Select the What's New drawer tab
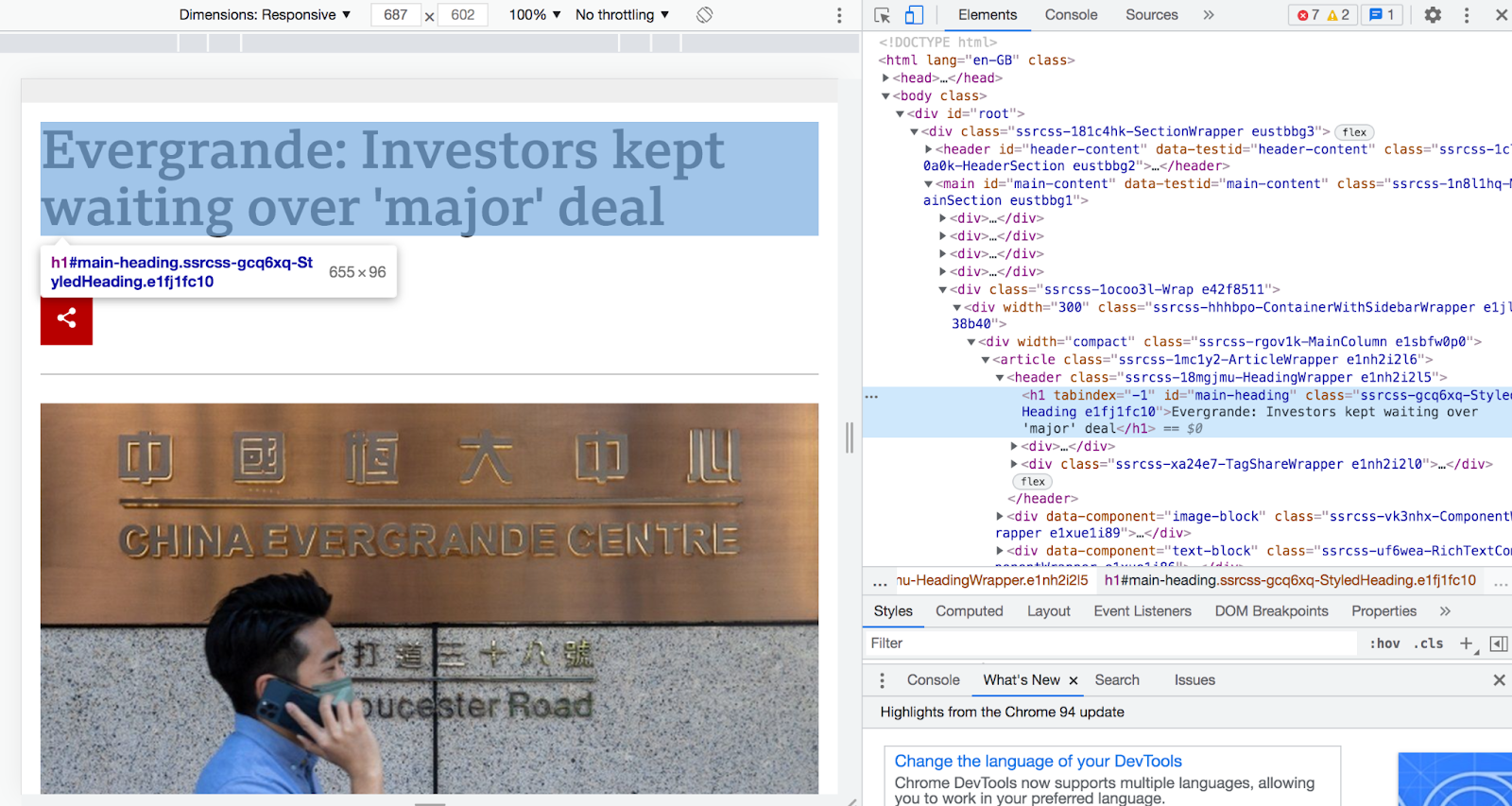Screen dimensions: 1512x806 (x=1022, y=680)
